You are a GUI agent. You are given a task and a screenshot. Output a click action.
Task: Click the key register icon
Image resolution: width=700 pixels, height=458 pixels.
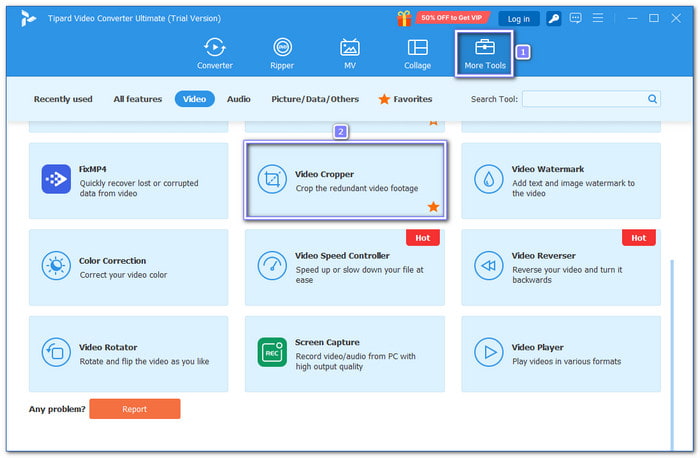[554, 18]
